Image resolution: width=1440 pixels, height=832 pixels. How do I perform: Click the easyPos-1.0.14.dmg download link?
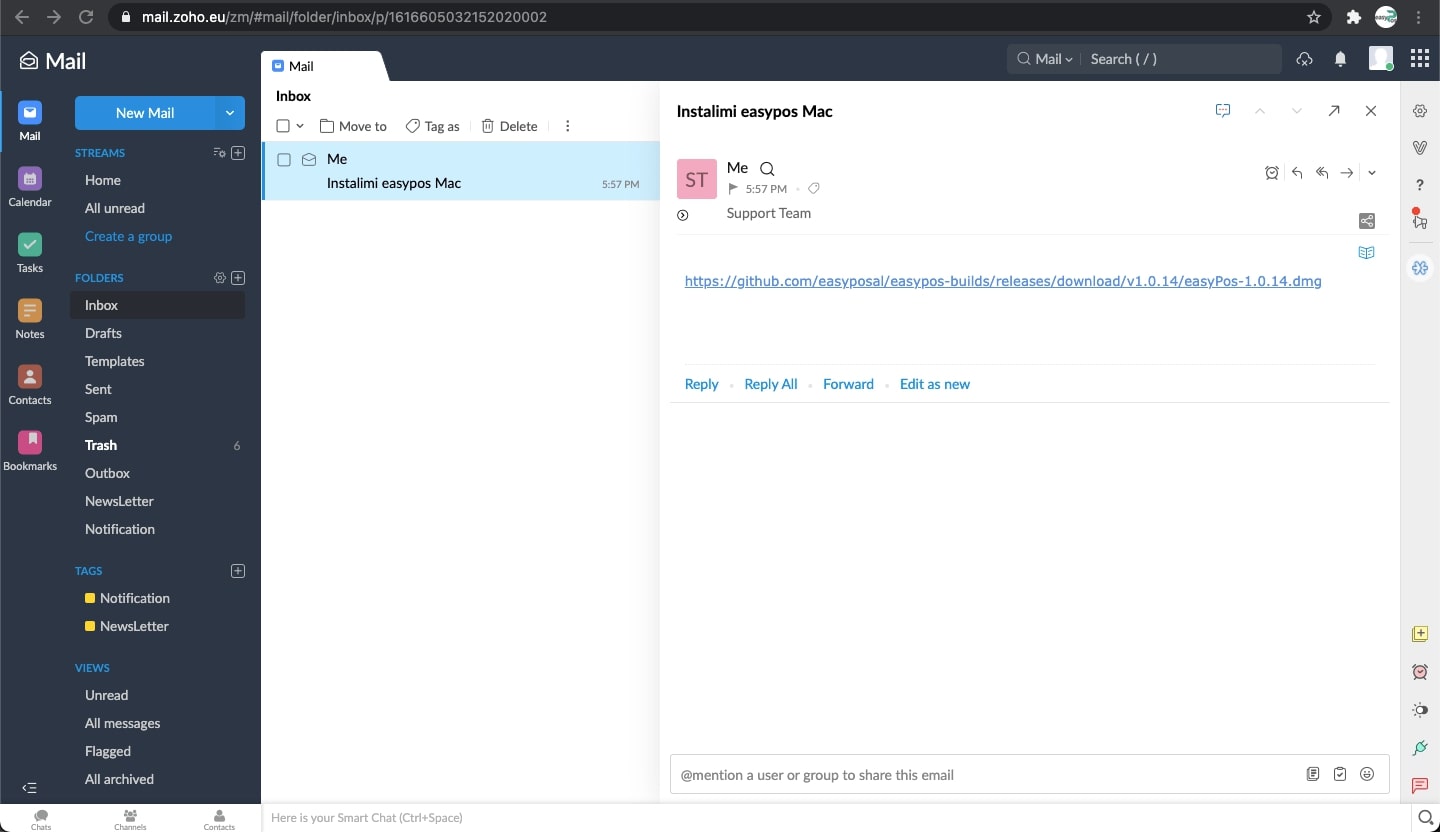pos(1003,281)
